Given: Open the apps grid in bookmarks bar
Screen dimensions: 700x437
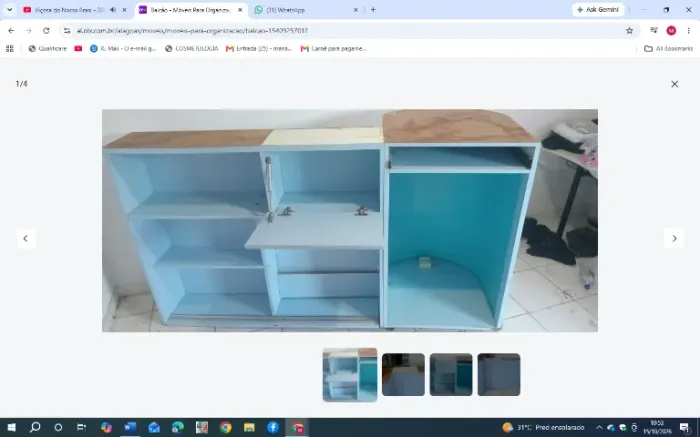Looking at the screenshot, I should tap(10, 49).
